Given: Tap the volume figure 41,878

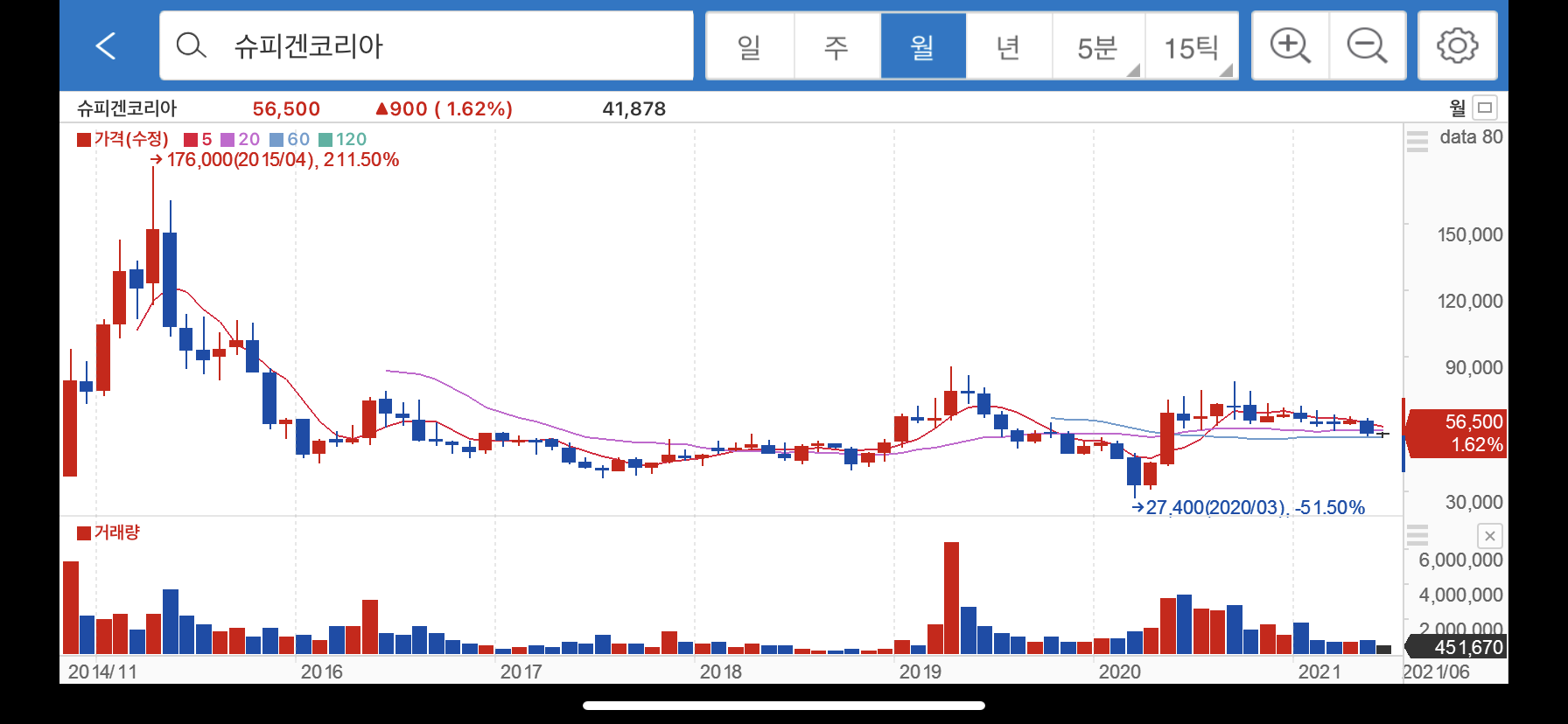Looking at the screenshot, I should point(633,108).
